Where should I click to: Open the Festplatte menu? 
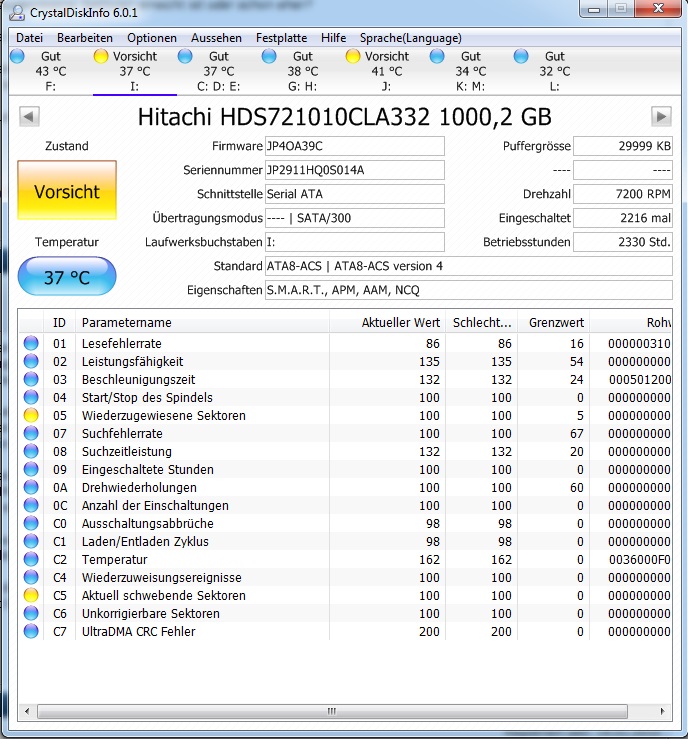tap(281, 38)
